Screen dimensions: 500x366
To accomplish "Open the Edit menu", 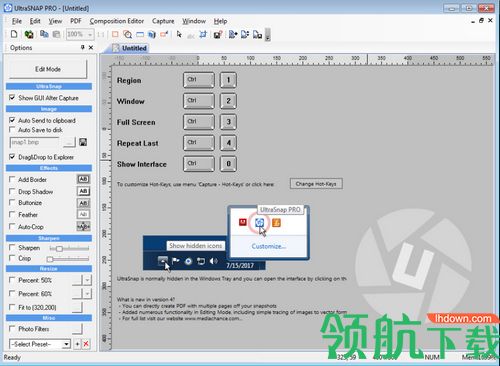I will (x=35, y=21).
